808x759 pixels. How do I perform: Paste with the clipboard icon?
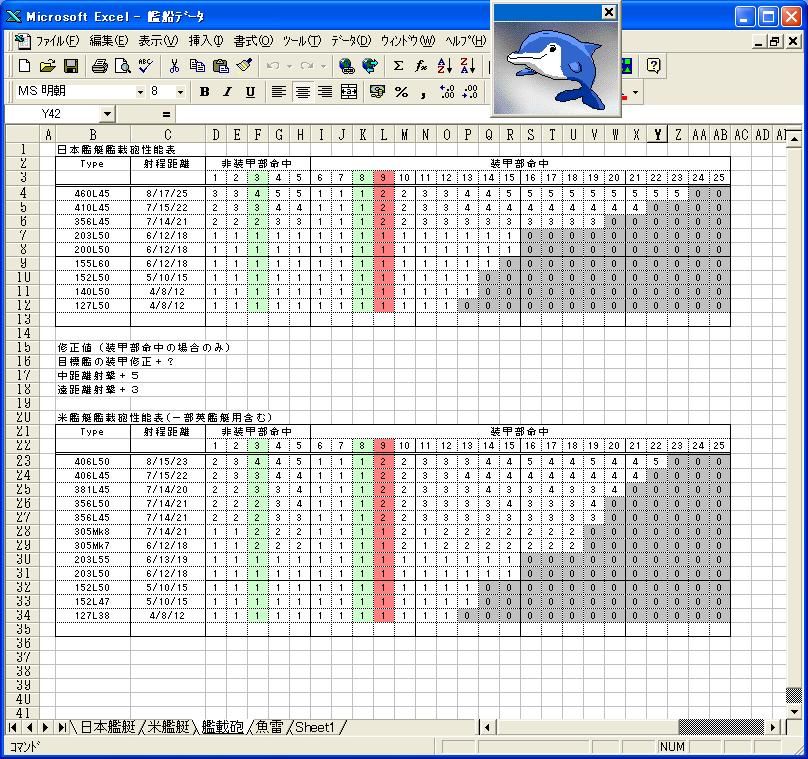click(221, 66)
